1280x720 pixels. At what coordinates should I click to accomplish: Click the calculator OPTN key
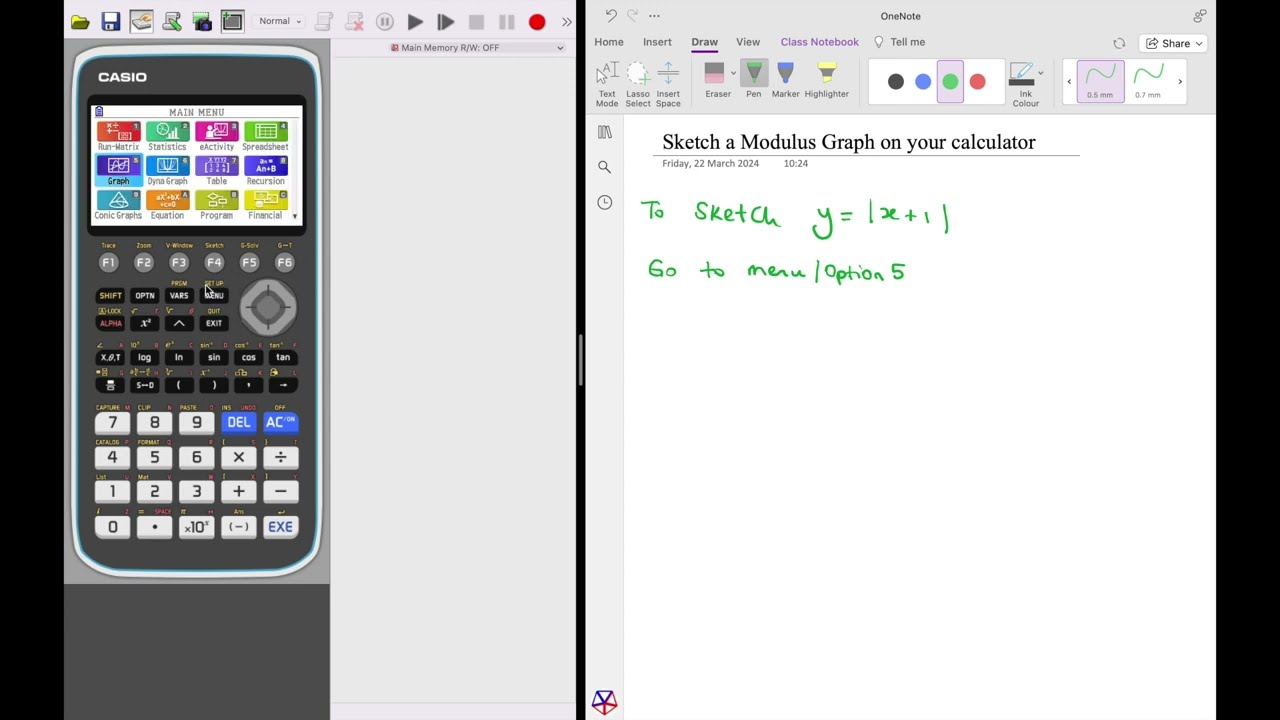(145, 295)
